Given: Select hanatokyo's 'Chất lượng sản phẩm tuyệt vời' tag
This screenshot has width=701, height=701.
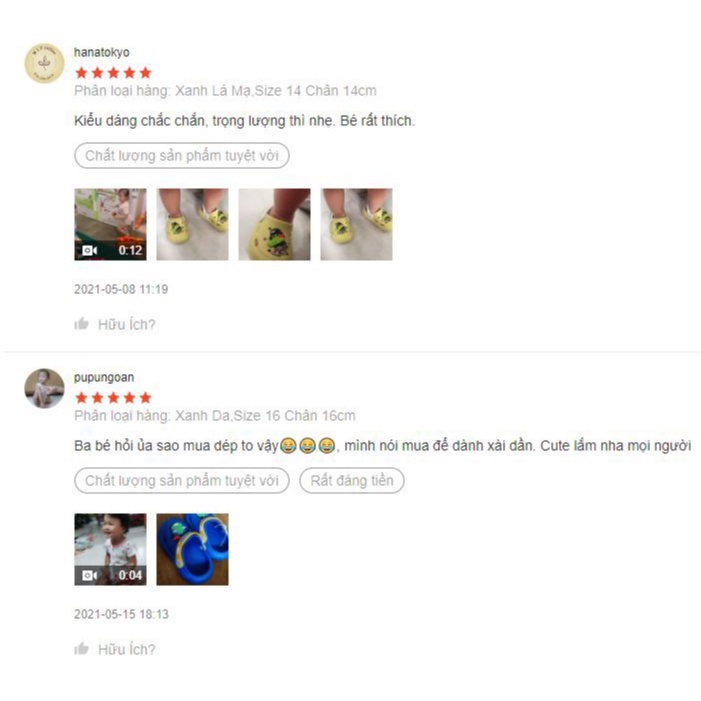Looking at the screenshot, I should click(x=182, y=156).
